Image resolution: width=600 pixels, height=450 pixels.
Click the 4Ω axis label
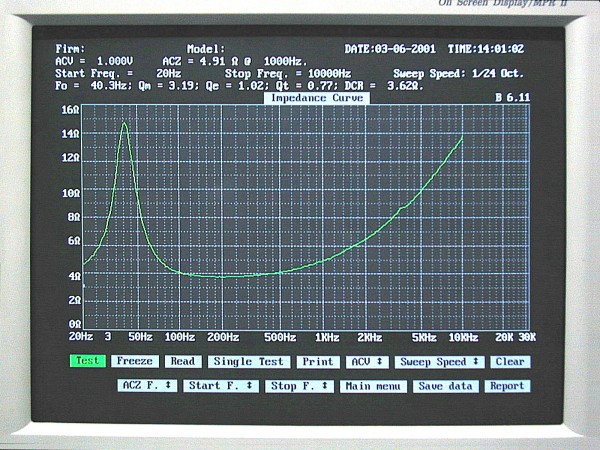pos(75,276)
